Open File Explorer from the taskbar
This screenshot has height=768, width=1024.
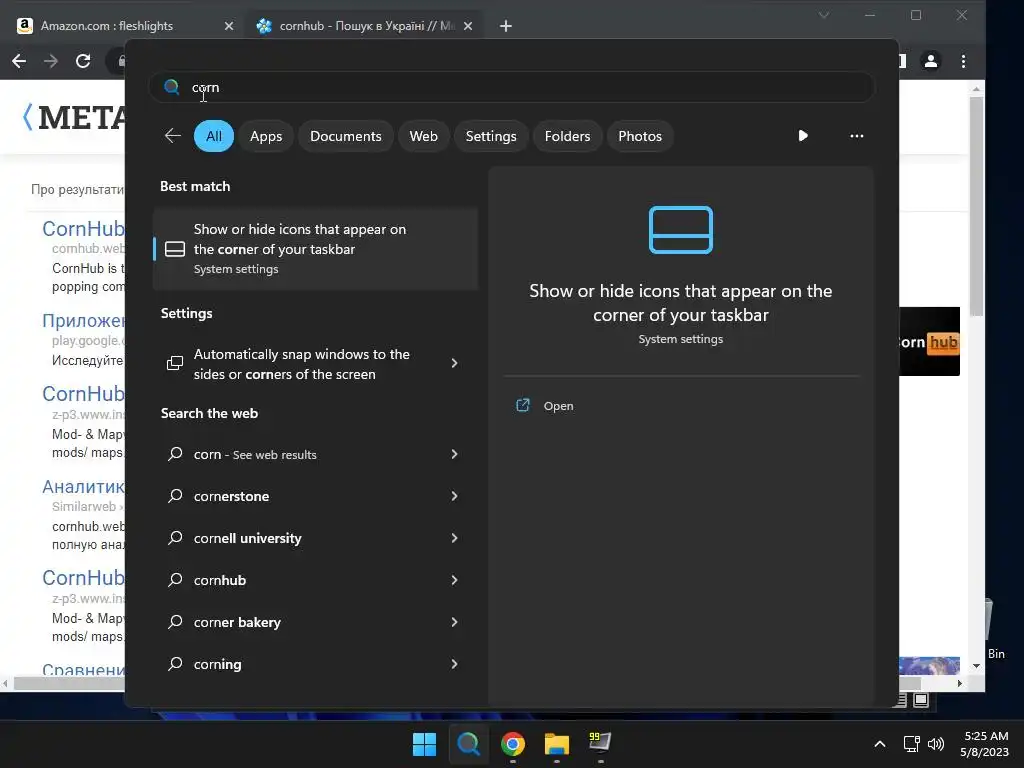pos(557,744)
